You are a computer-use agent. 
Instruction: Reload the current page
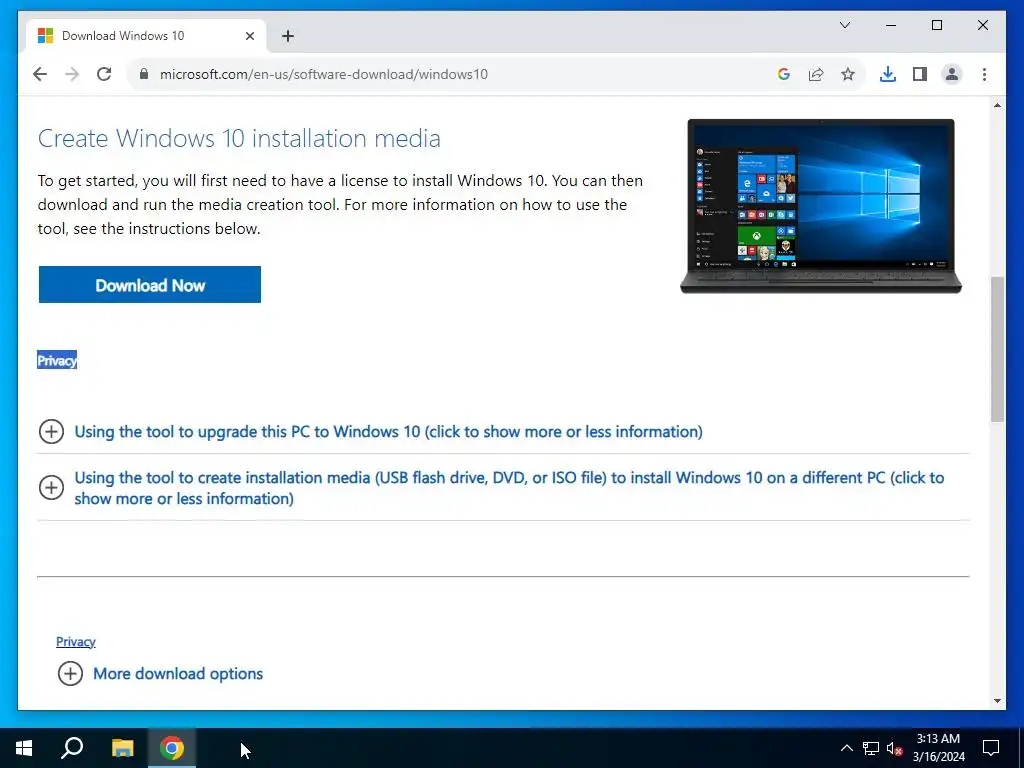(x=104, y=74)
